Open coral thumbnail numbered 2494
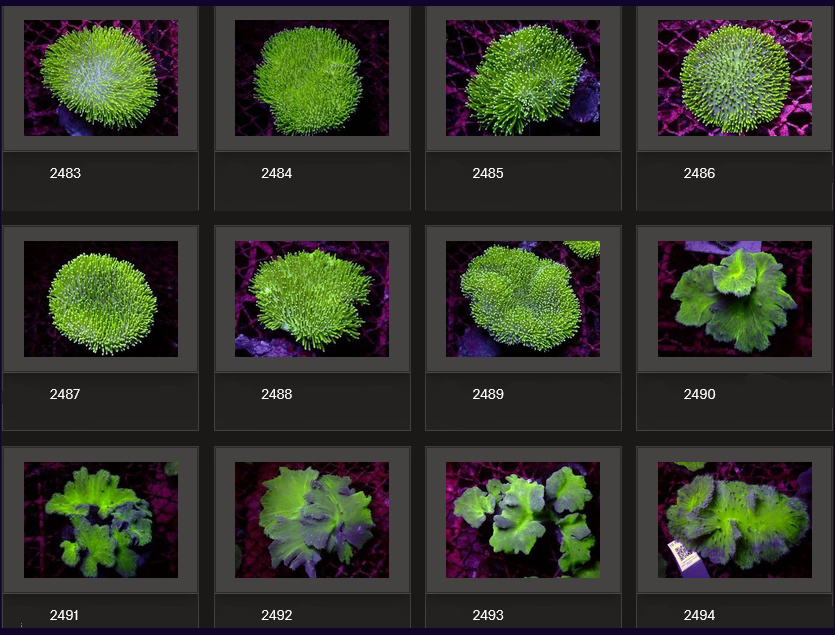This screenshot has height=635, width=835. [x=735, y=520]
